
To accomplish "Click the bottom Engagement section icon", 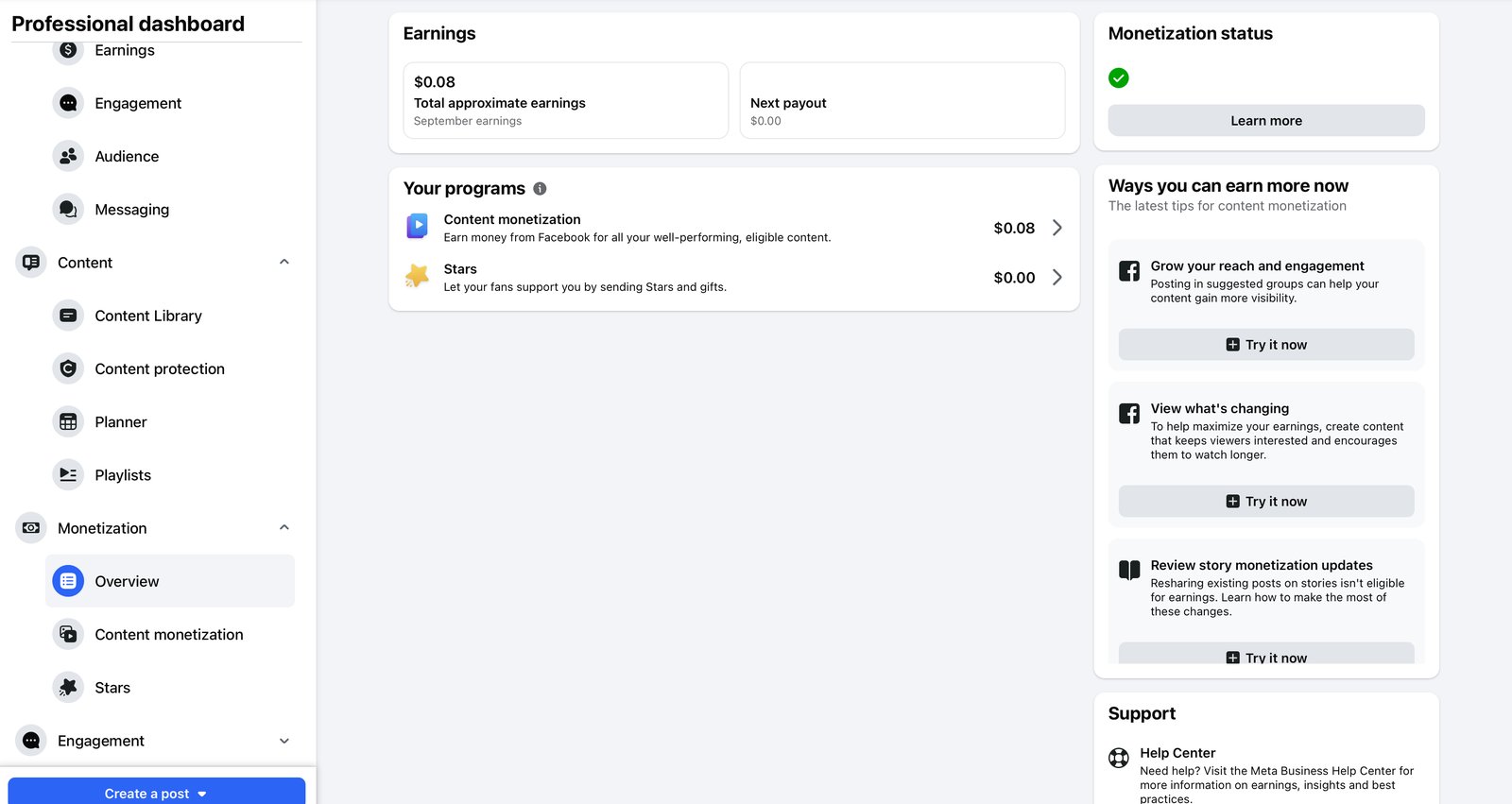I will [x=31, y=741].
